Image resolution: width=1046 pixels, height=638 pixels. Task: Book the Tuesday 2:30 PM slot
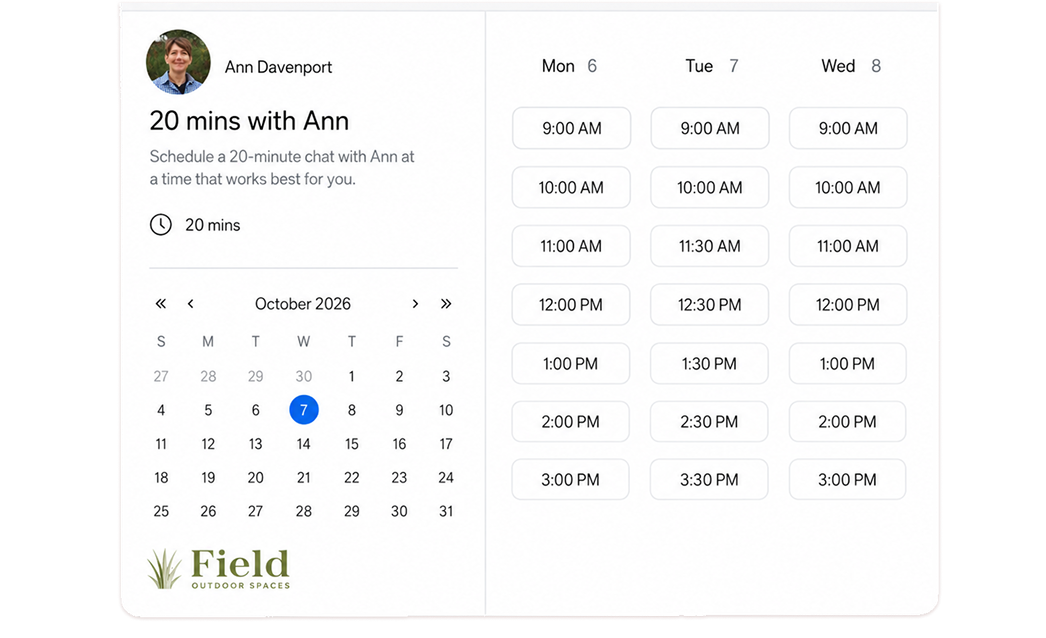709,422
